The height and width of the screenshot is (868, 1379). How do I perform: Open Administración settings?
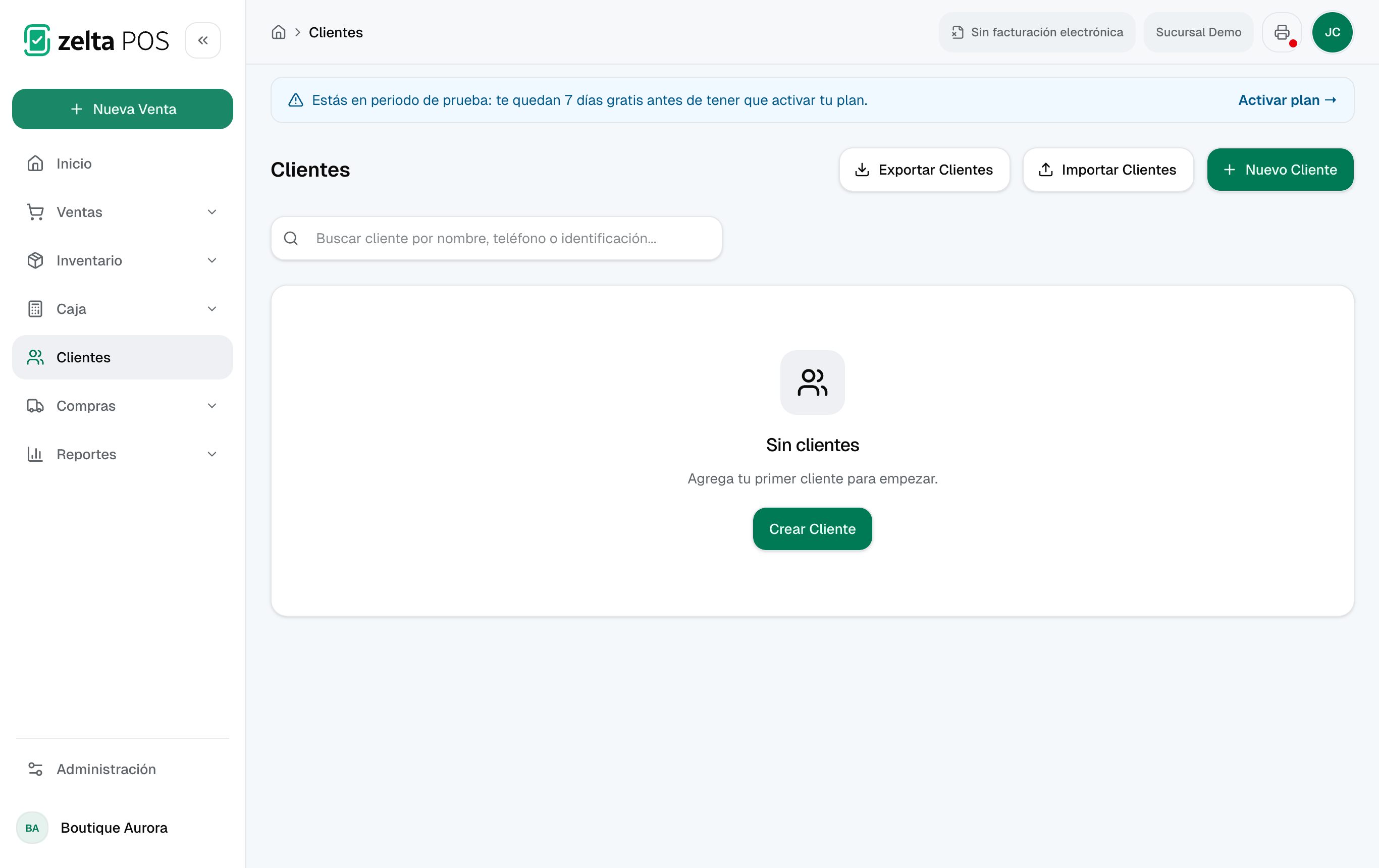point(123,769)
